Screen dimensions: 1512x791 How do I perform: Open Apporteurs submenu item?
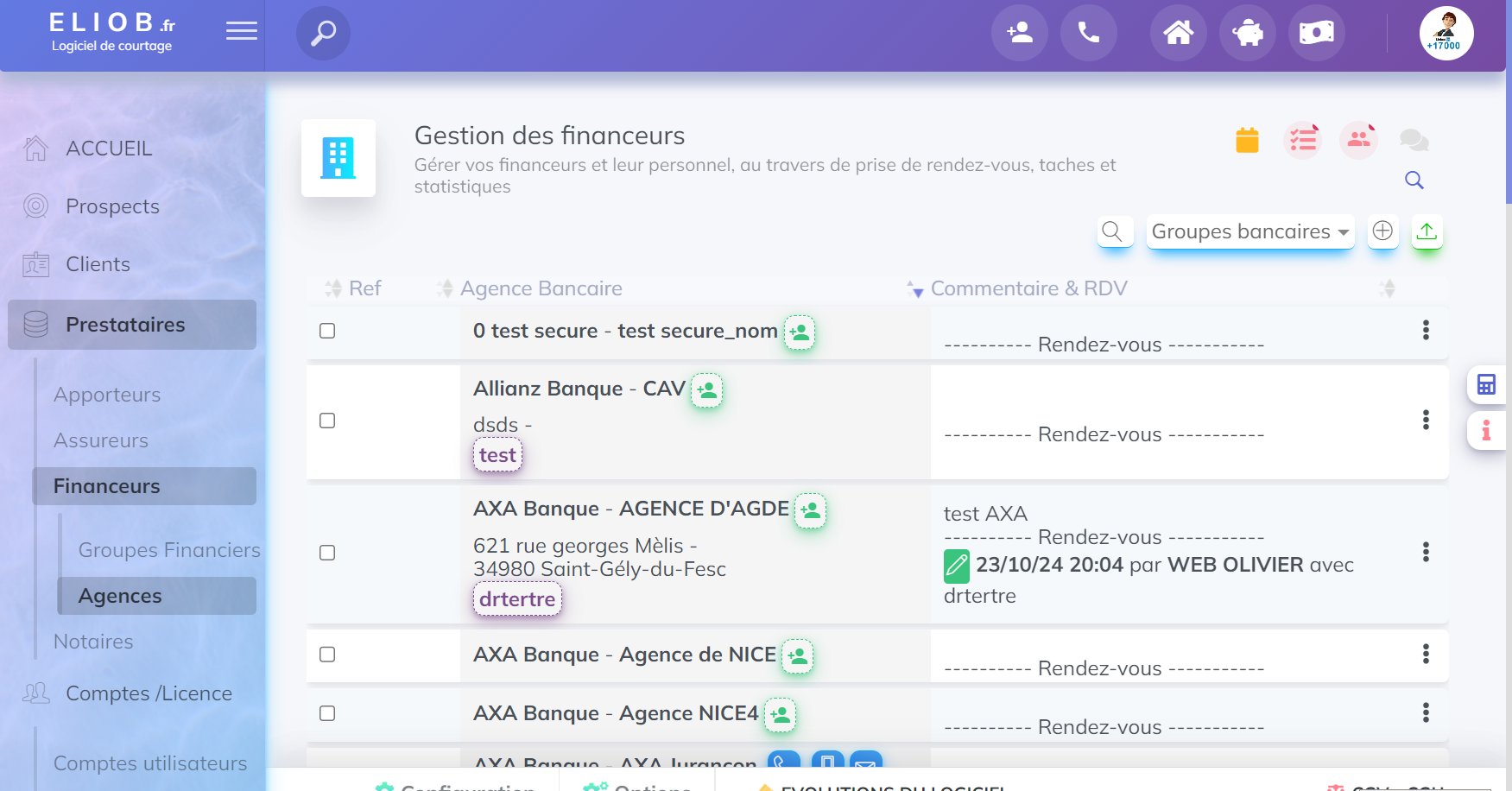[107, 395]
